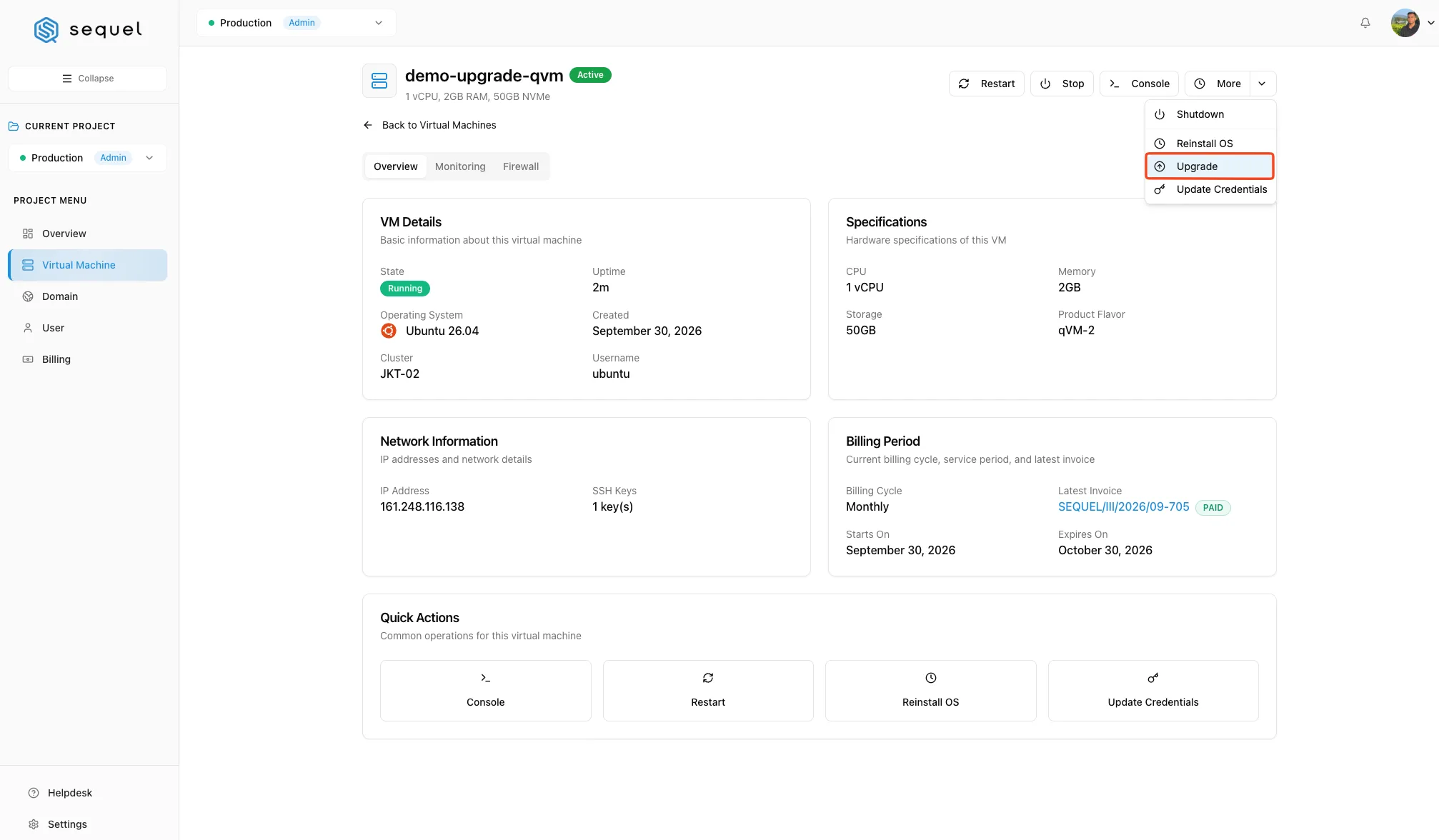Image resolution: width=1439 pixels, height=840 pixels.
Task: Click the Restart button in header
Action: click(x=987, y=84)
